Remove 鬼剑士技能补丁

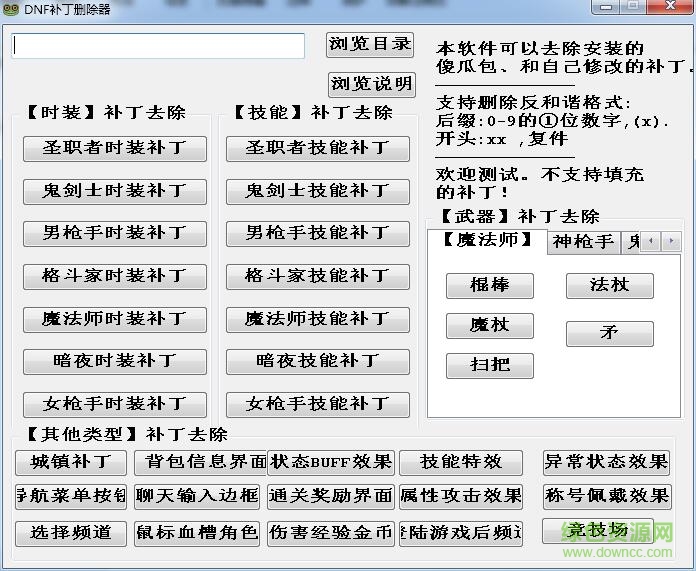[x=318, y=192]
